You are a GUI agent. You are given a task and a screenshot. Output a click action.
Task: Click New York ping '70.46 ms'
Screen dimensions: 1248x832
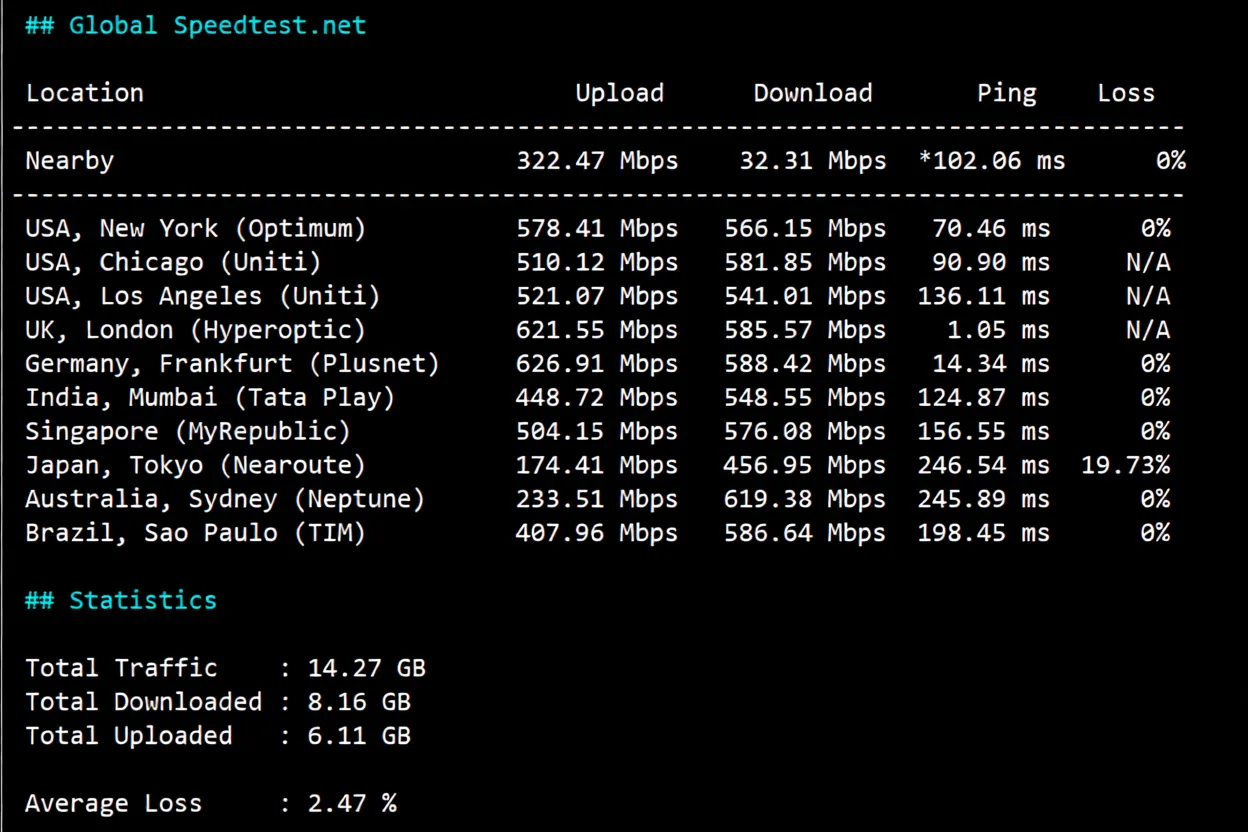991,229
